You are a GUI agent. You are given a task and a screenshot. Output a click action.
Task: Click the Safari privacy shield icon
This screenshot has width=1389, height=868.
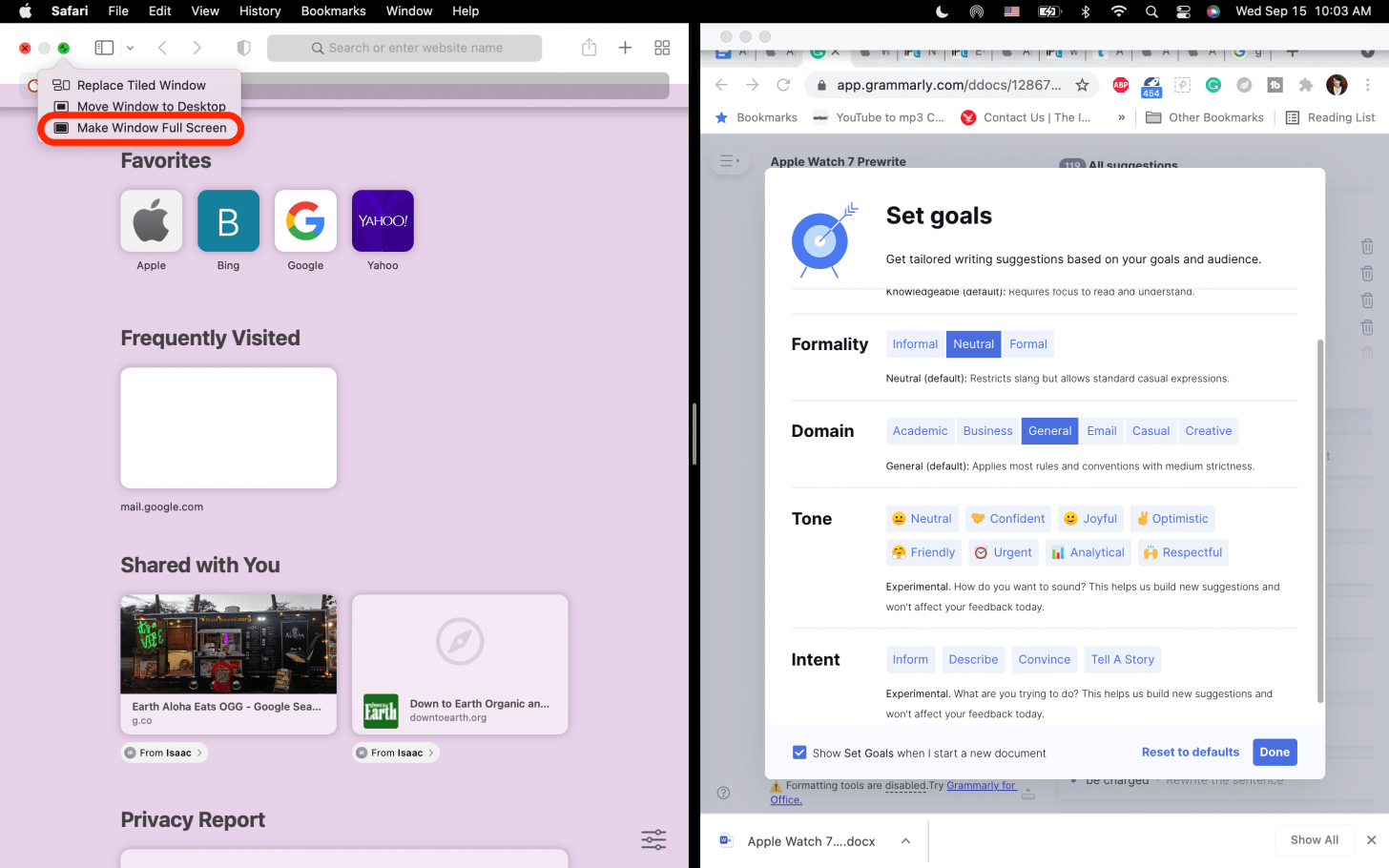243,48
